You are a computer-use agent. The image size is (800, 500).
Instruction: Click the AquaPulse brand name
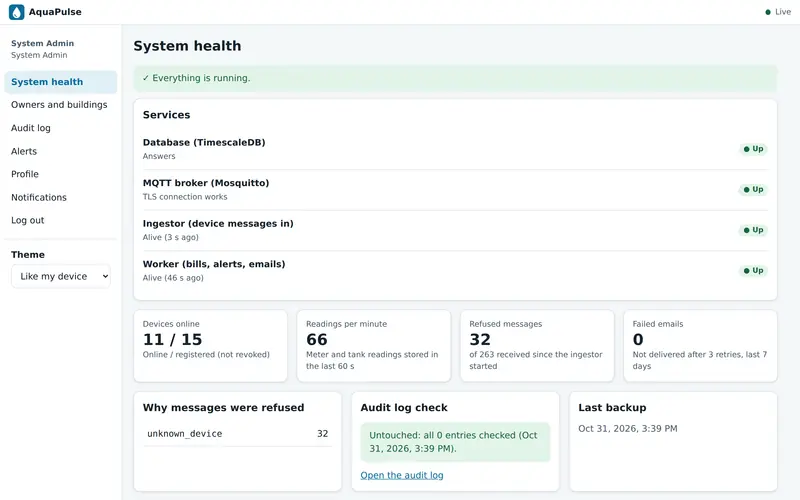pyautogui.click(x=55, y=12)
